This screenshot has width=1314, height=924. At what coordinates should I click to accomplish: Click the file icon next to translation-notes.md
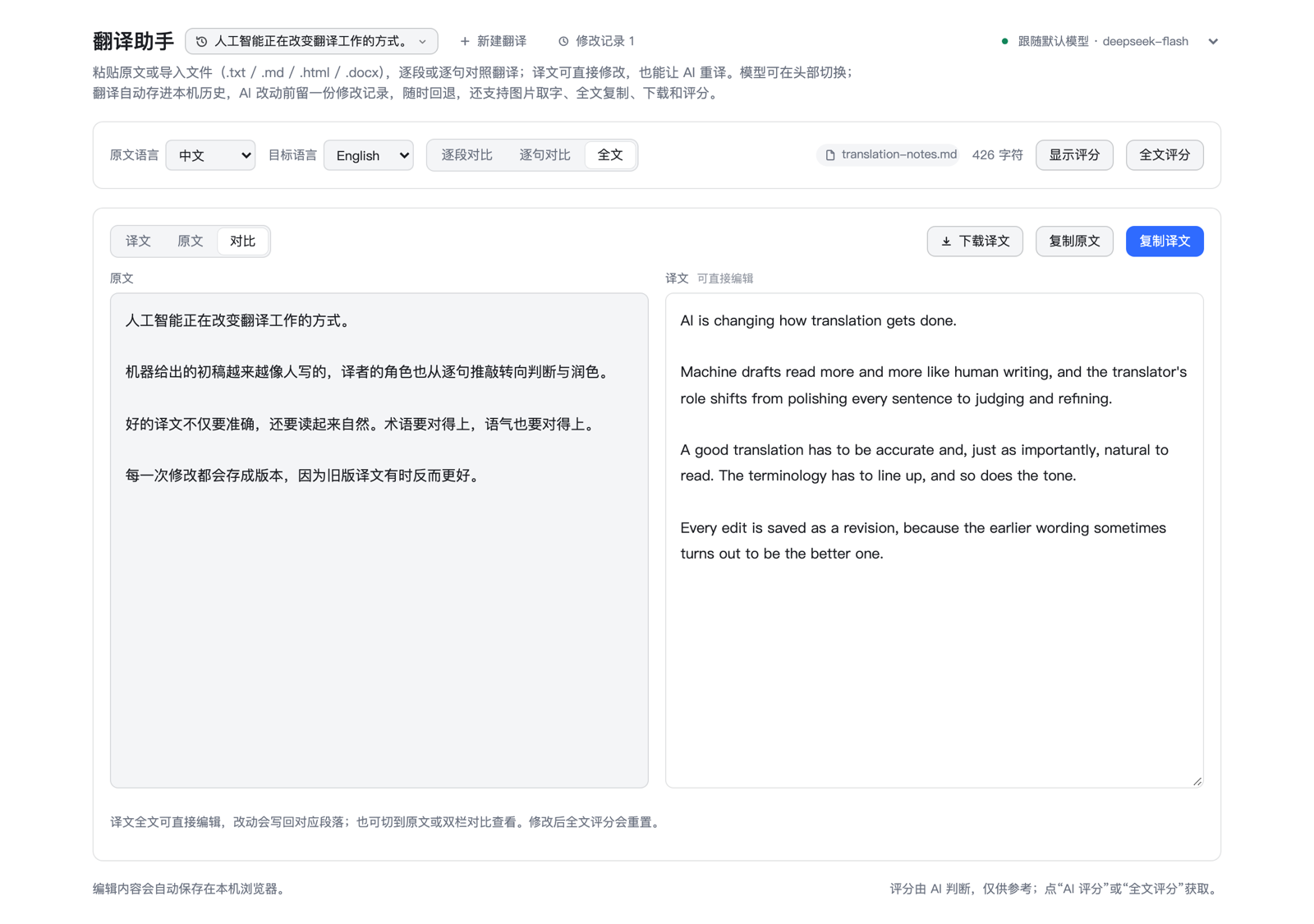(x=830, y=155)
